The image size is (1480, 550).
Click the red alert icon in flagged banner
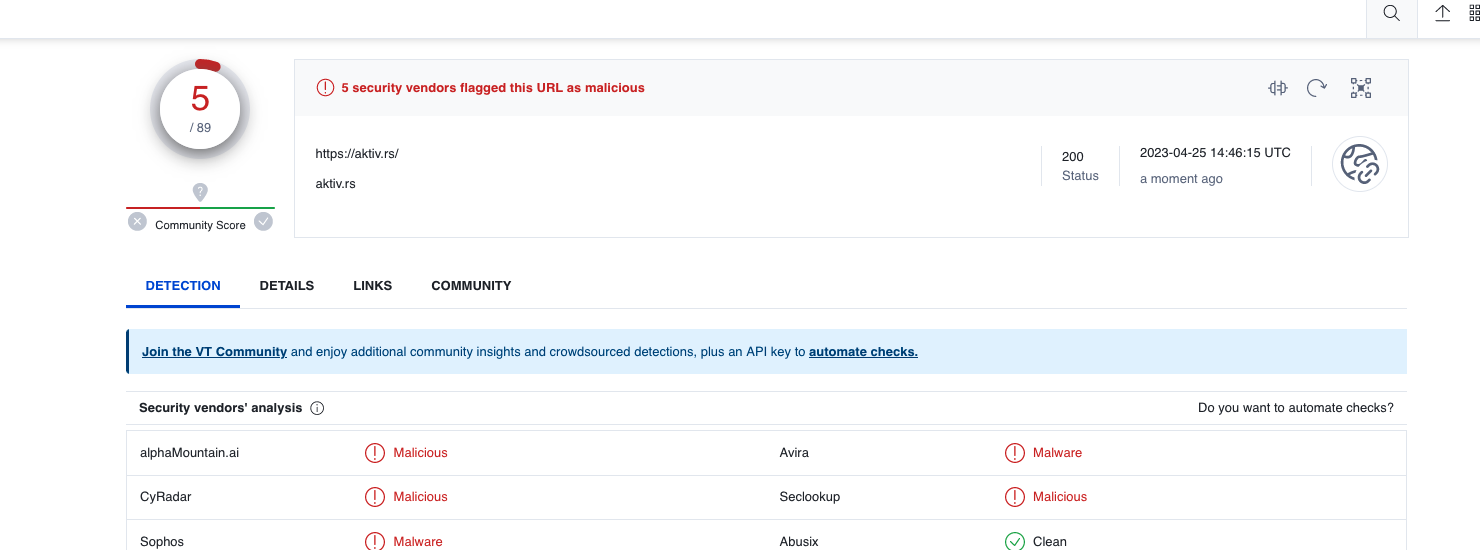point(325,88)
